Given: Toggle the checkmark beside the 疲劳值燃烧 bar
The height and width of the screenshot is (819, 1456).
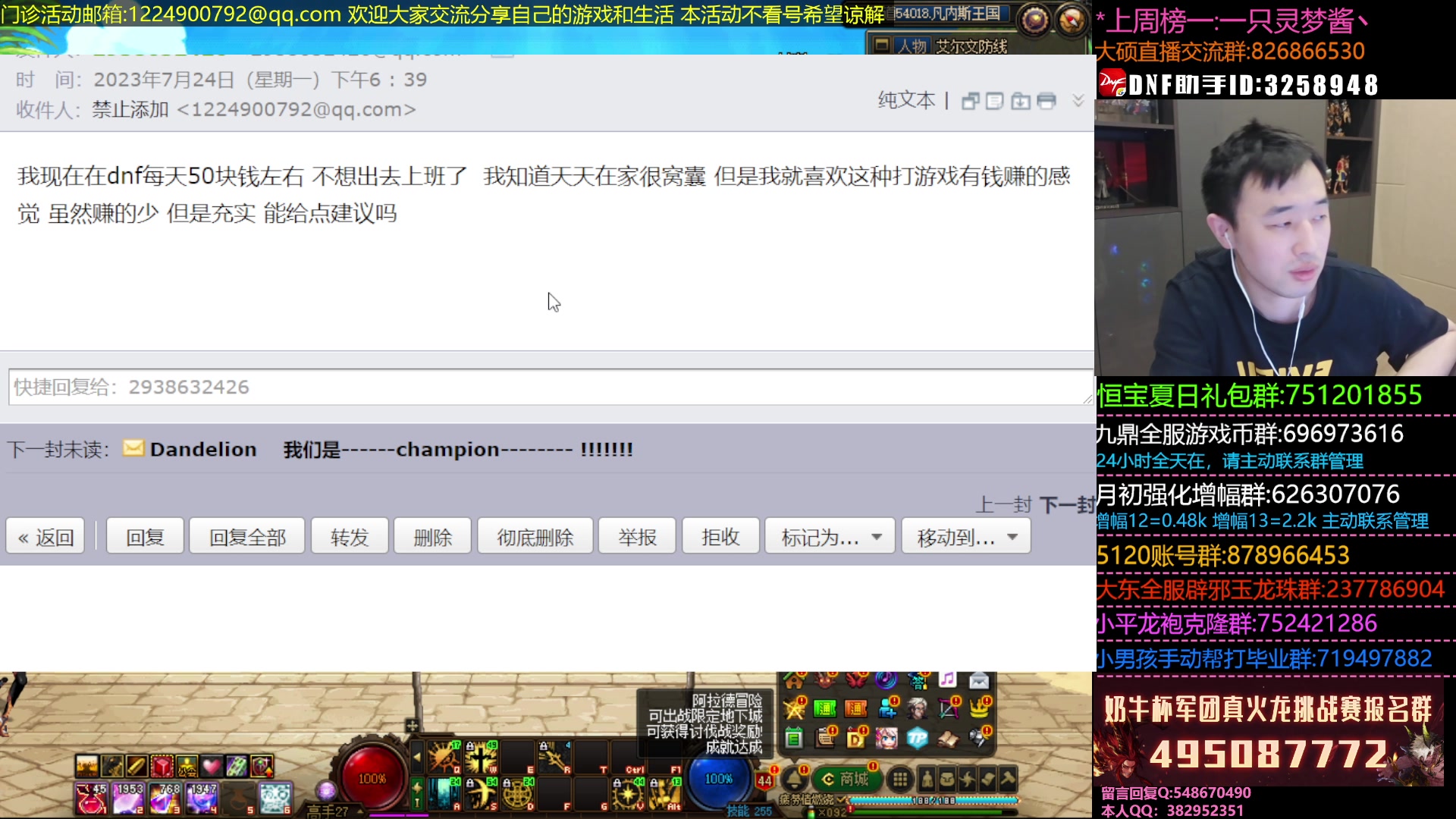Looking at the screenshot, I should tap(840, 800).
